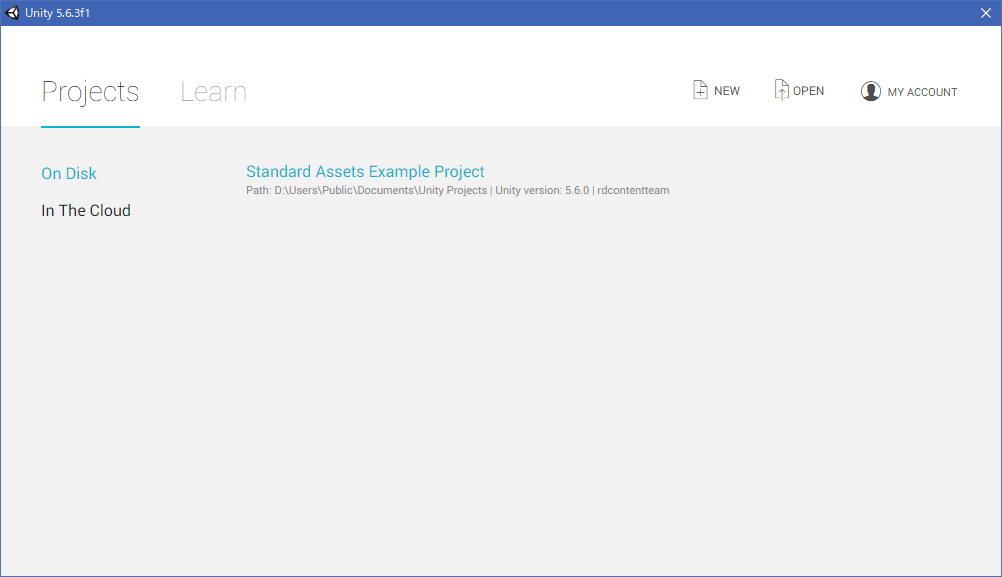
Task: Select the Projects tab
Action: click(x=90, y=92)
